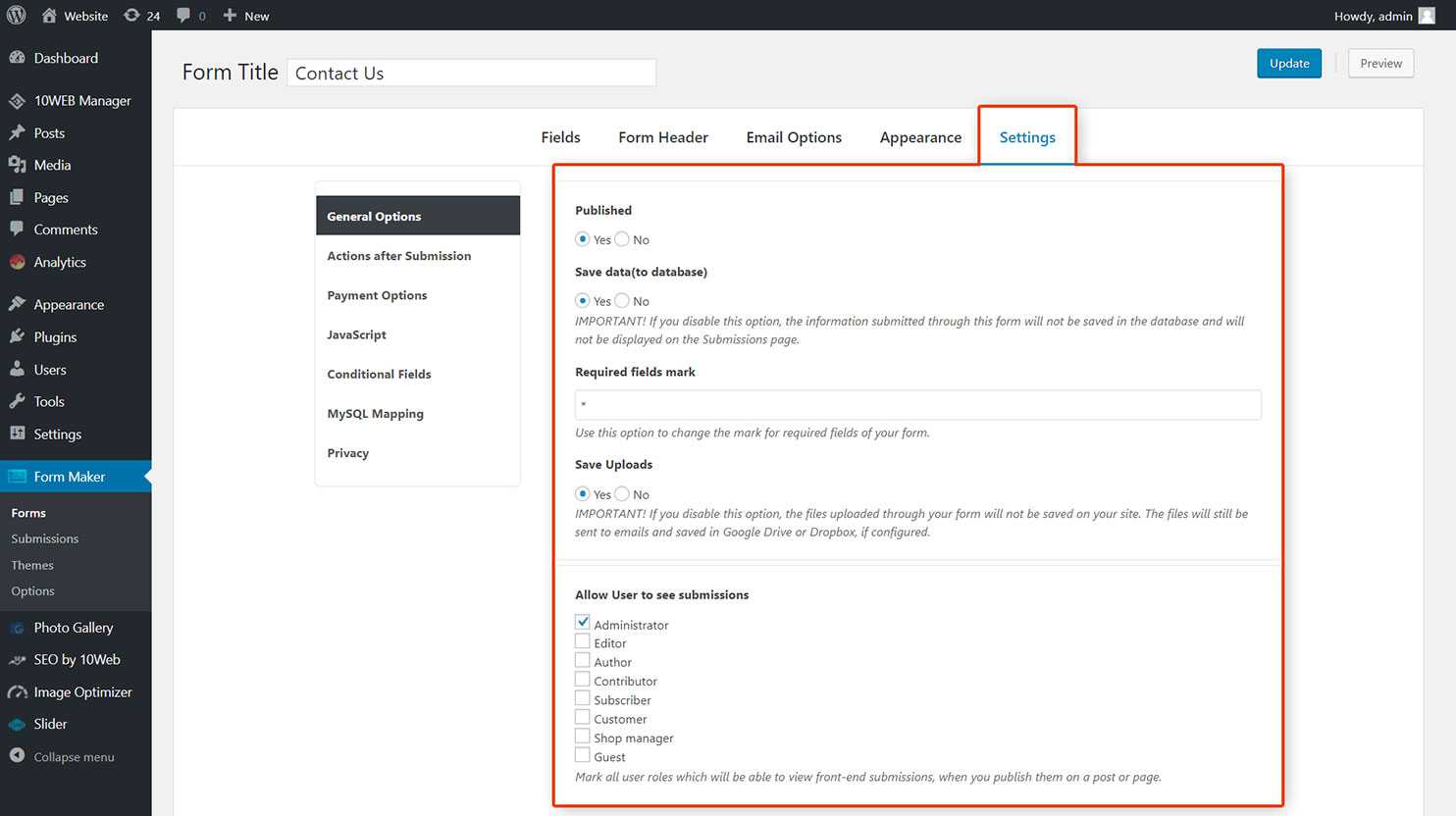Click the Plugins plug icon
1456x816 pixels.
17,336
